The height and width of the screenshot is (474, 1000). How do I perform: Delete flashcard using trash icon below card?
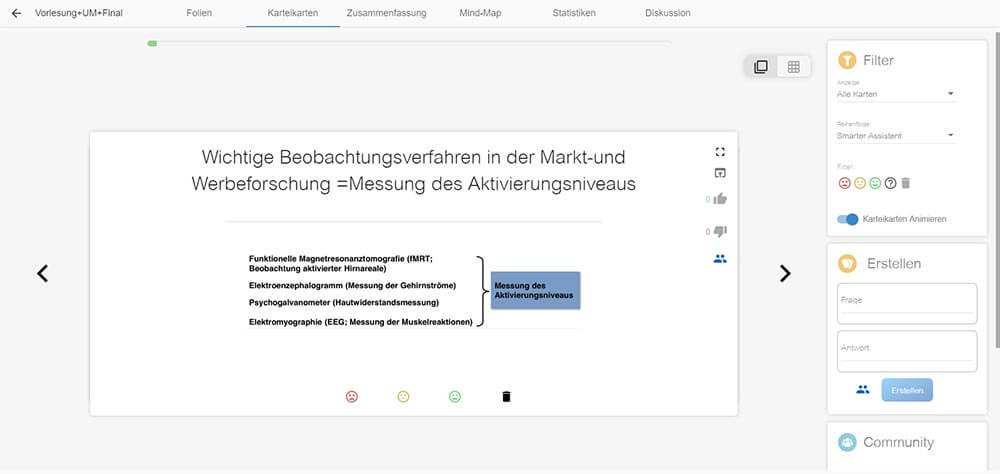coord(506,396)
